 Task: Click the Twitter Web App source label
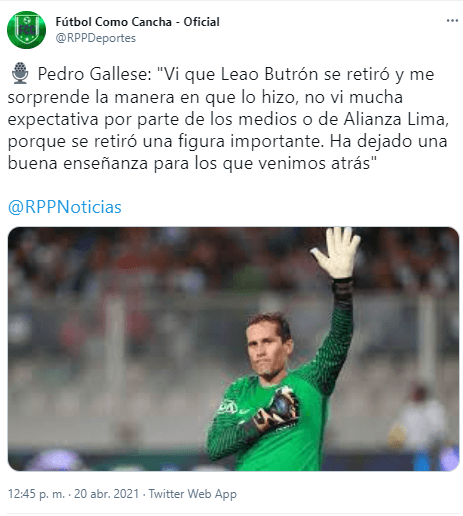tap(193, 493)
